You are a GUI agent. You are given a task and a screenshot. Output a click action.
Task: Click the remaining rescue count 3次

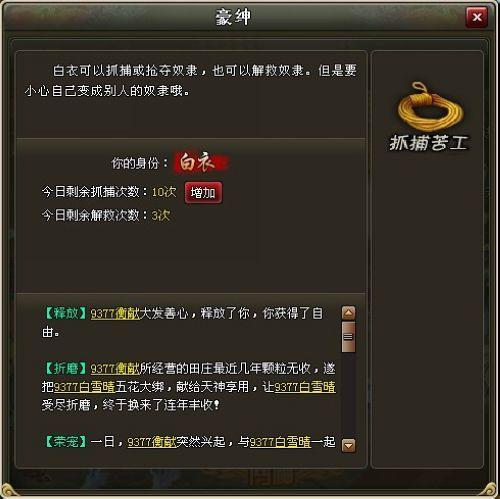(x=161, y=215)
